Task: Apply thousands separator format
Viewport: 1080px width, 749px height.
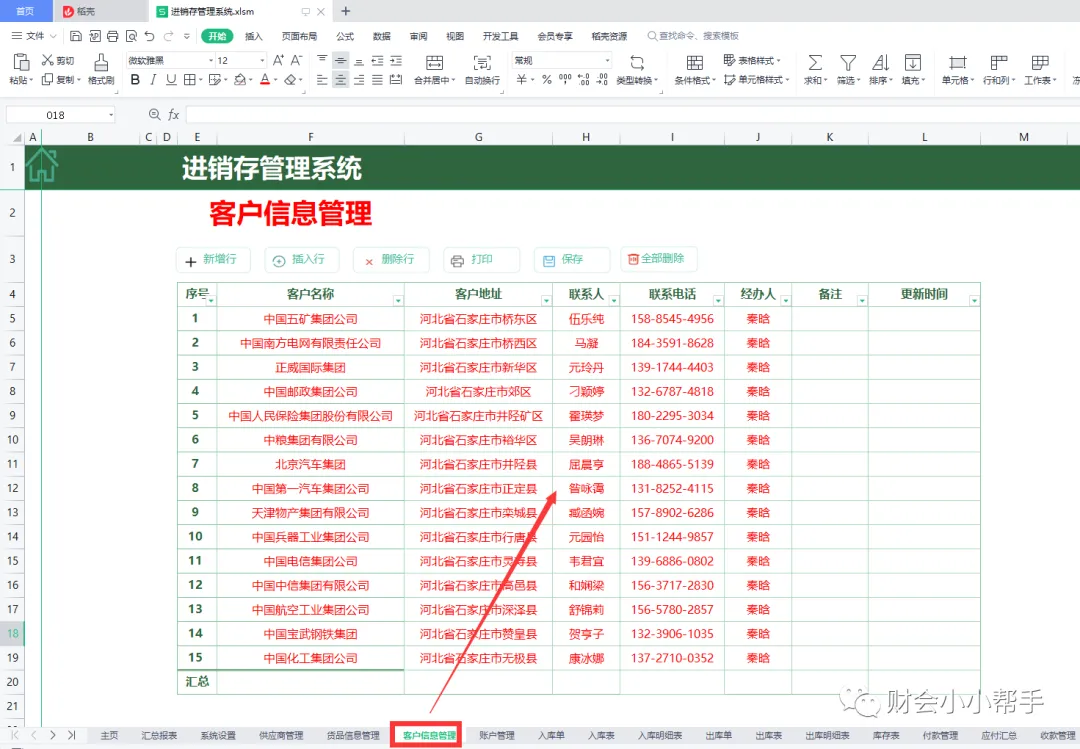Action: (x=565, y=80)
